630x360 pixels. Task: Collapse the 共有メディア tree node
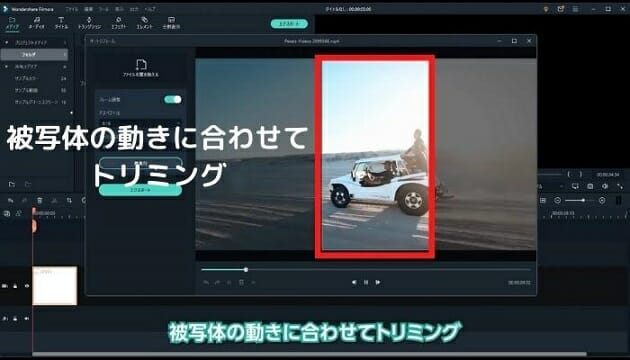point(6,66)
